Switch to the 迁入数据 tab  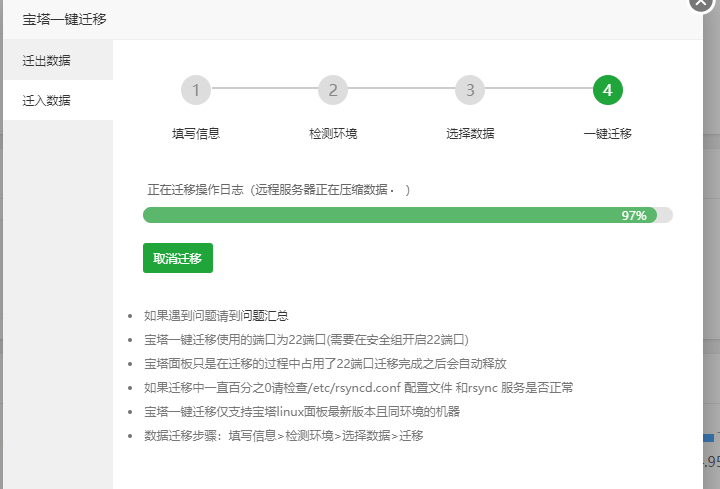click(x=58, y=100)
